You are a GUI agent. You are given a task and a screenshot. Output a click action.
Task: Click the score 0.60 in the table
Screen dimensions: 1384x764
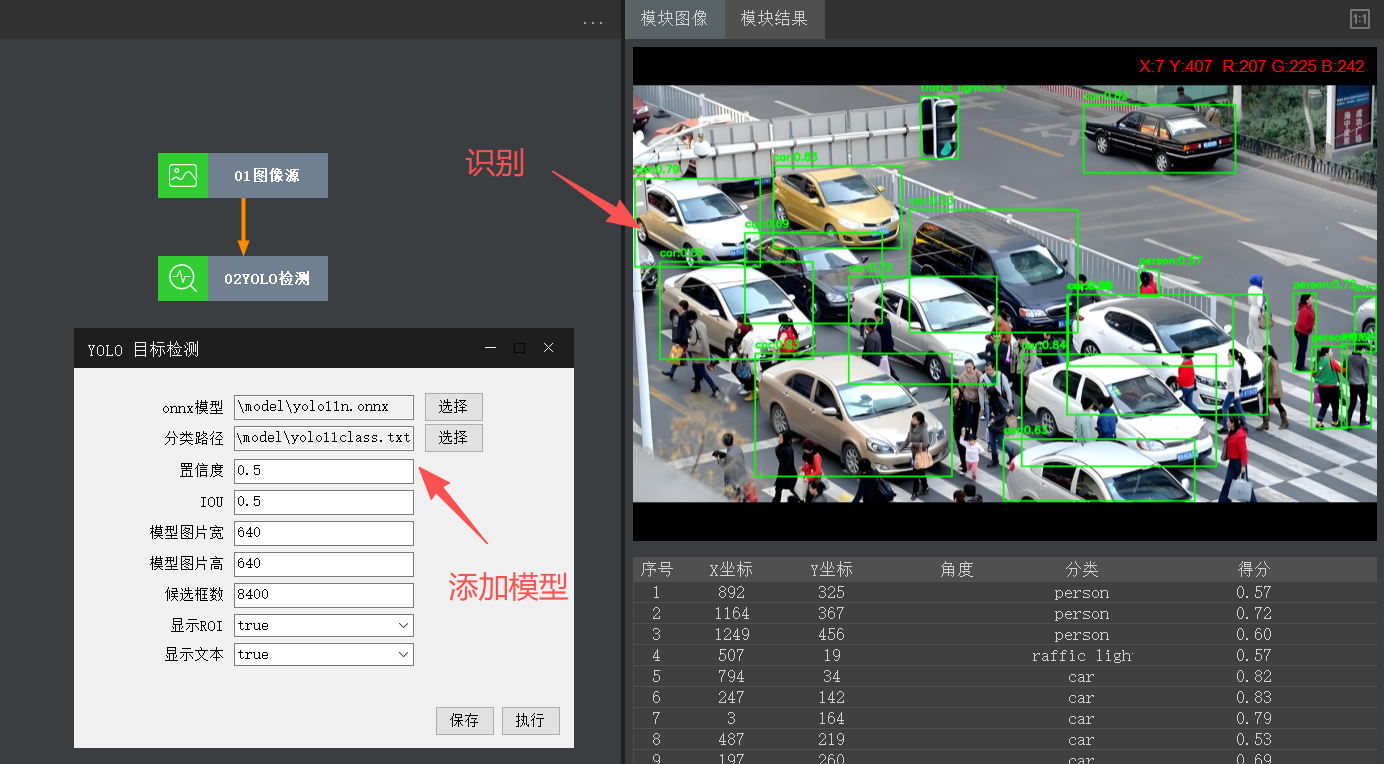coord(1254,634)
